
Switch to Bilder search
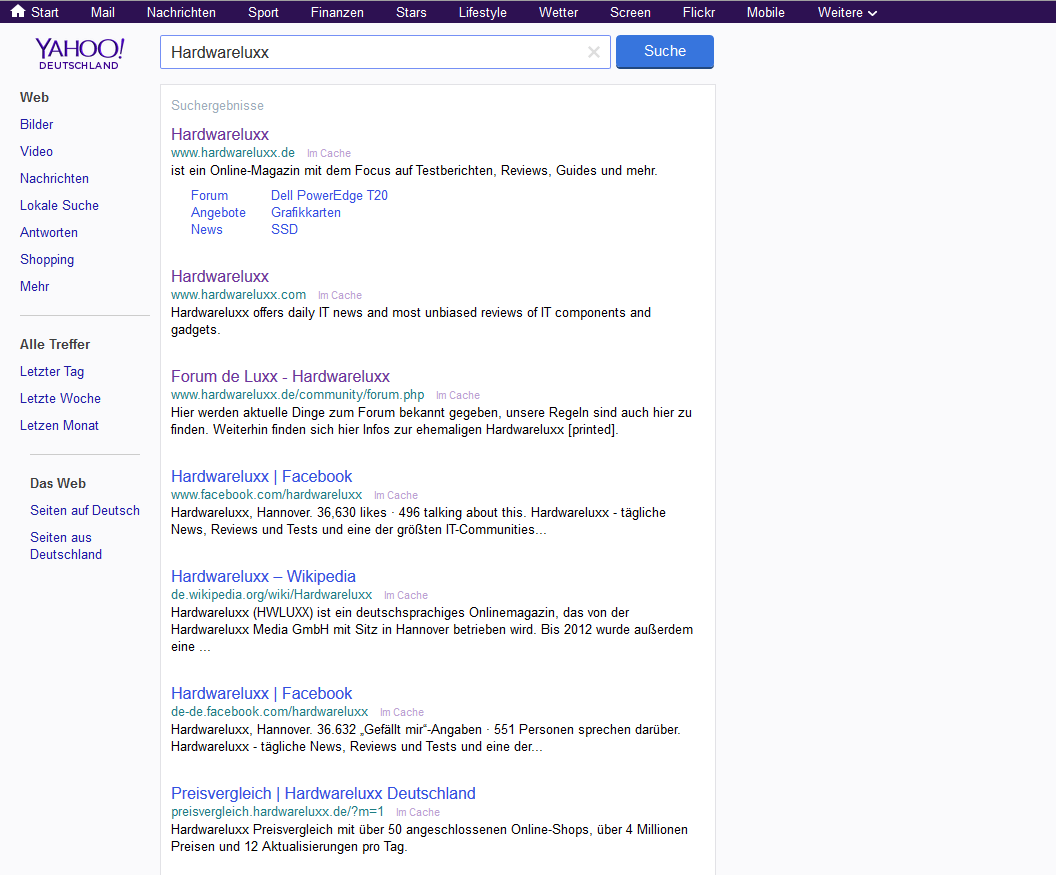click(36, 124)
